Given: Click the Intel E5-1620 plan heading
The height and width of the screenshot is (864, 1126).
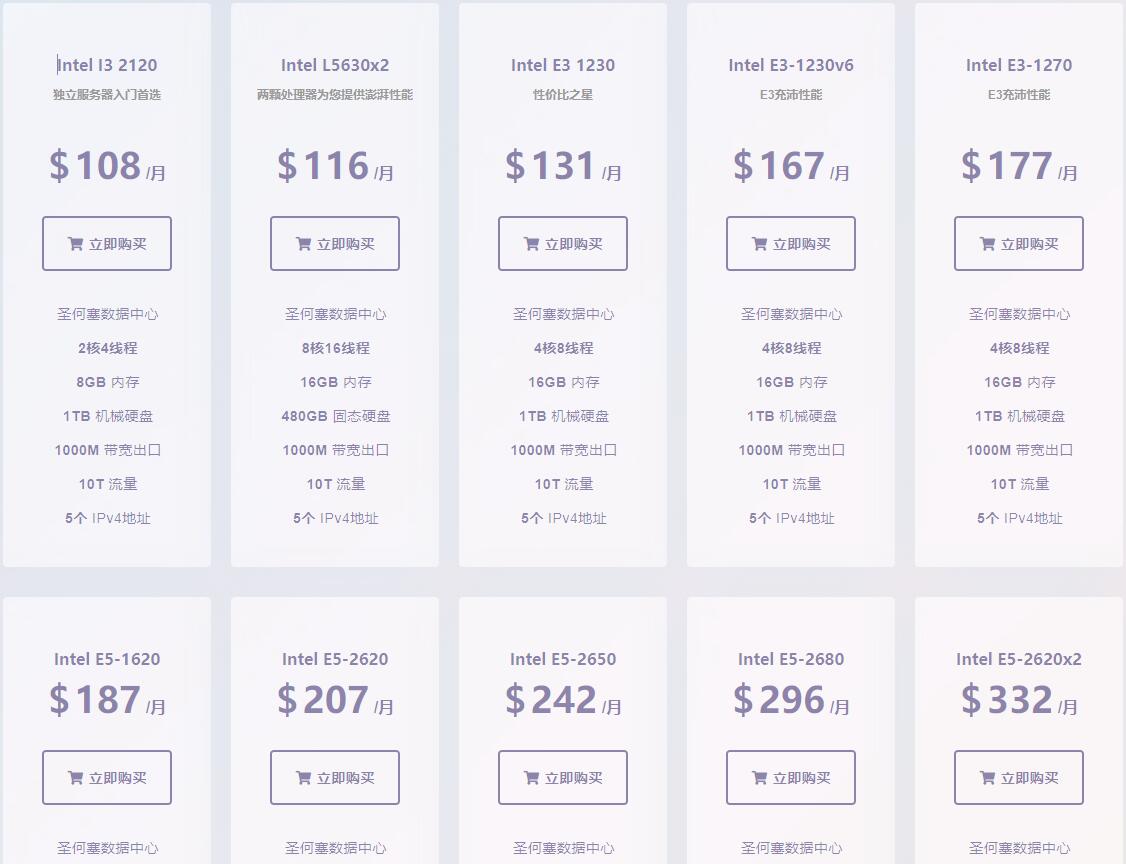Looking at the screenshot, I should [x=107, y=659].
